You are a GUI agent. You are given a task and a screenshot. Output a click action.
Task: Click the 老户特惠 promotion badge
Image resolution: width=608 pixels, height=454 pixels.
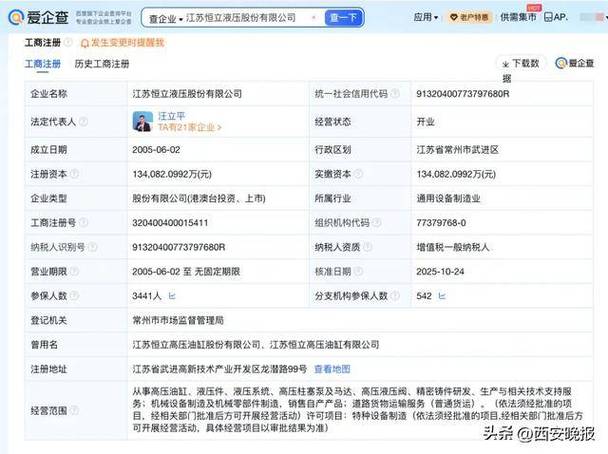coord(469,17)
